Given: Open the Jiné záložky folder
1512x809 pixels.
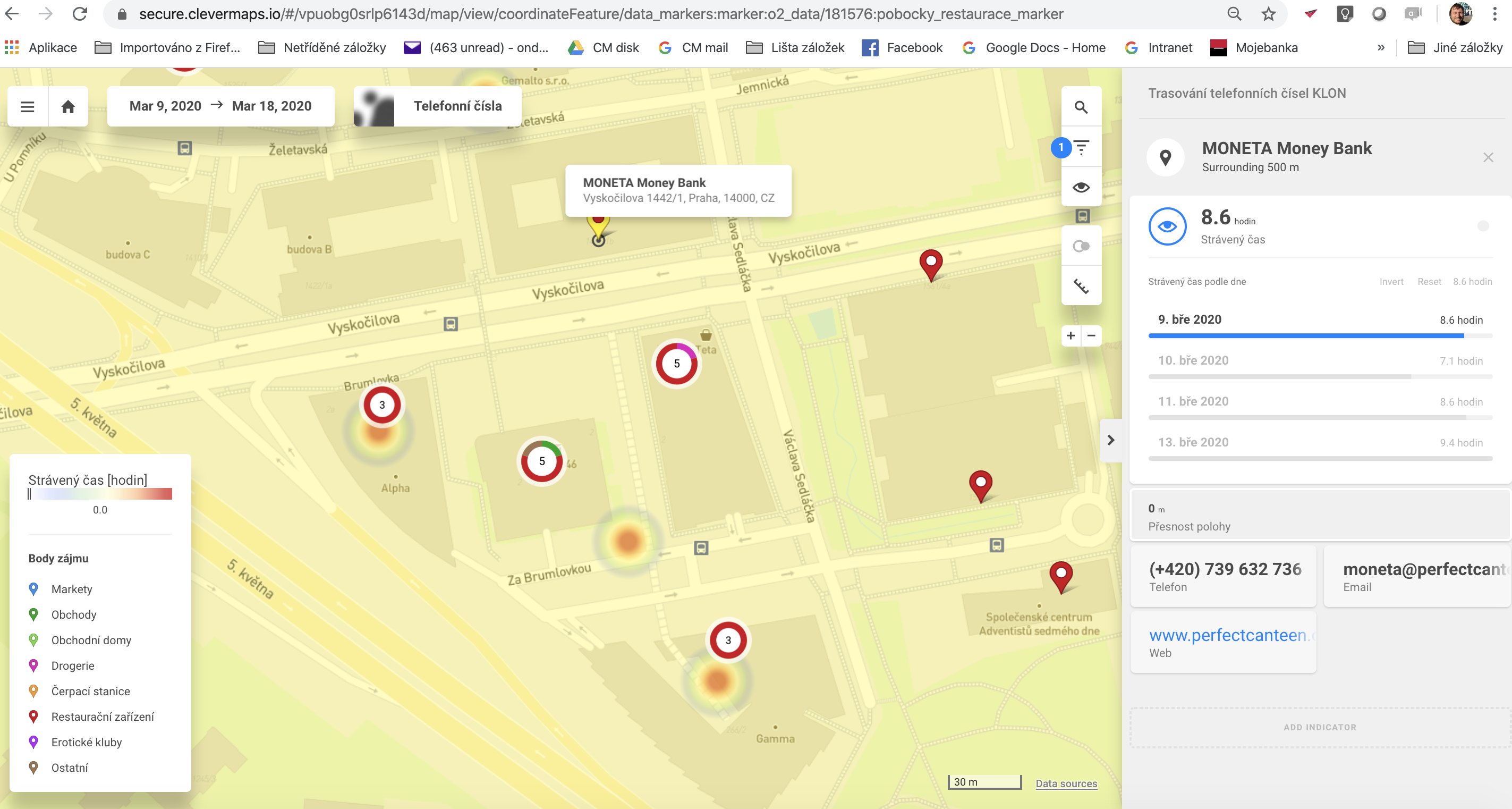Looking at the screenshot, I should tap(1455, 47).
